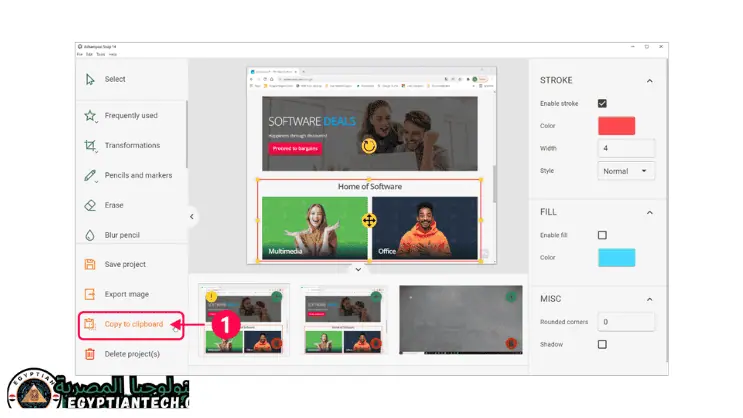
Task: Pick the Blur pencil tool
Action: tap(90, 235)
